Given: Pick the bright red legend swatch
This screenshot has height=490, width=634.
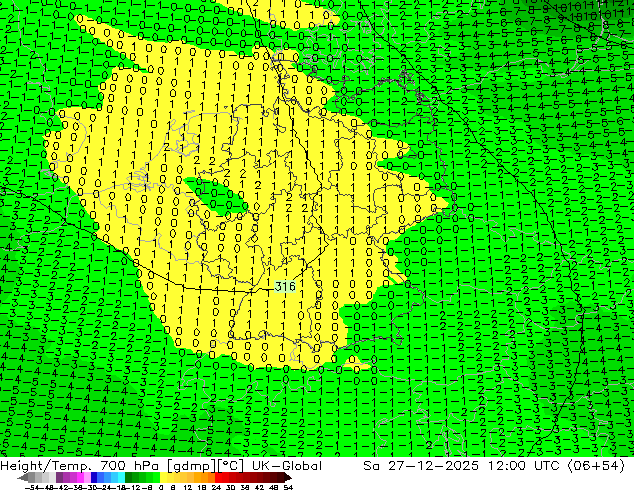Looking at the screenshot, I should [x=218, y=477].
